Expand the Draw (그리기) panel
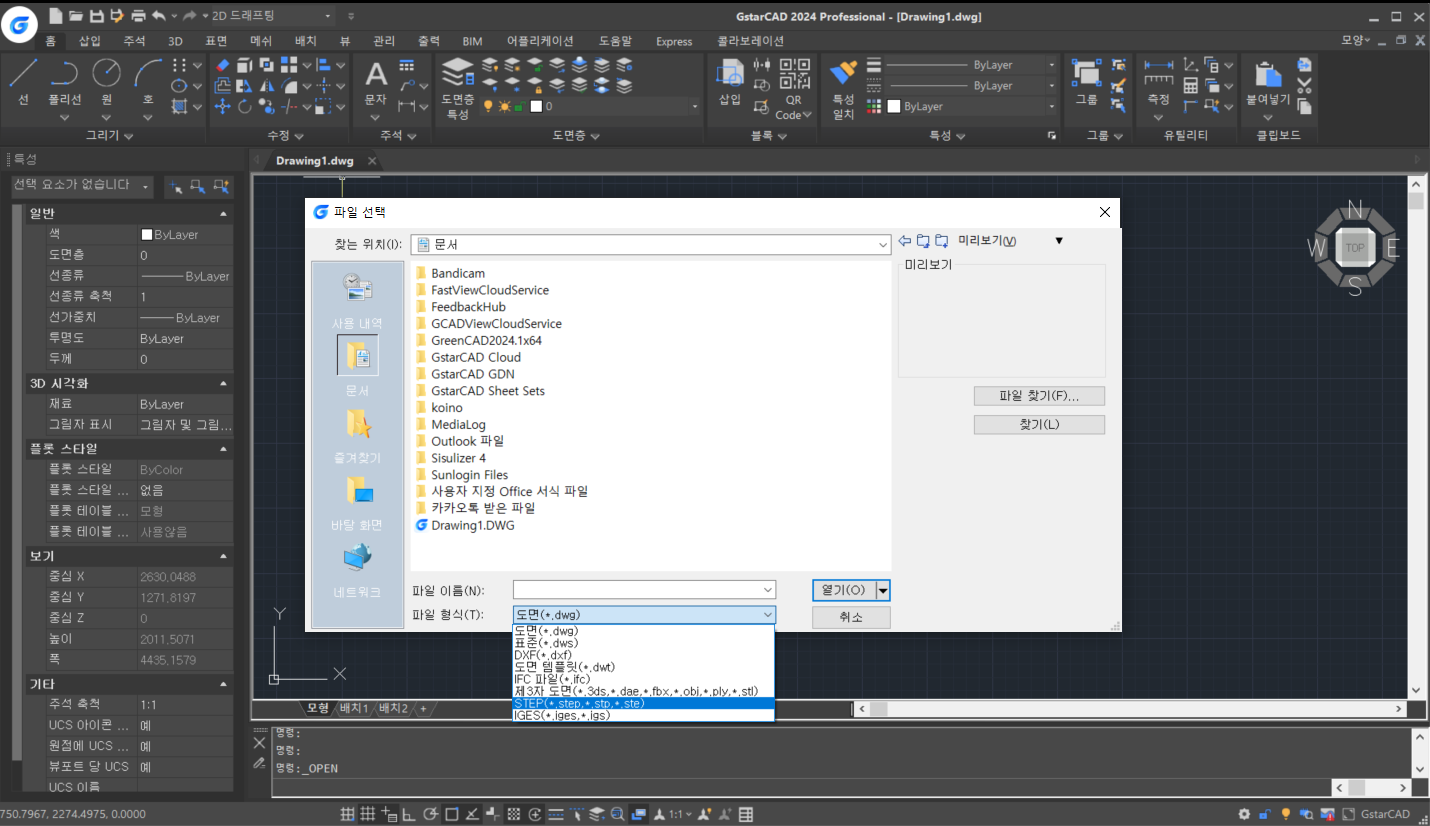The width and height of the screenshot is (1430, 826). coord(109,135)
